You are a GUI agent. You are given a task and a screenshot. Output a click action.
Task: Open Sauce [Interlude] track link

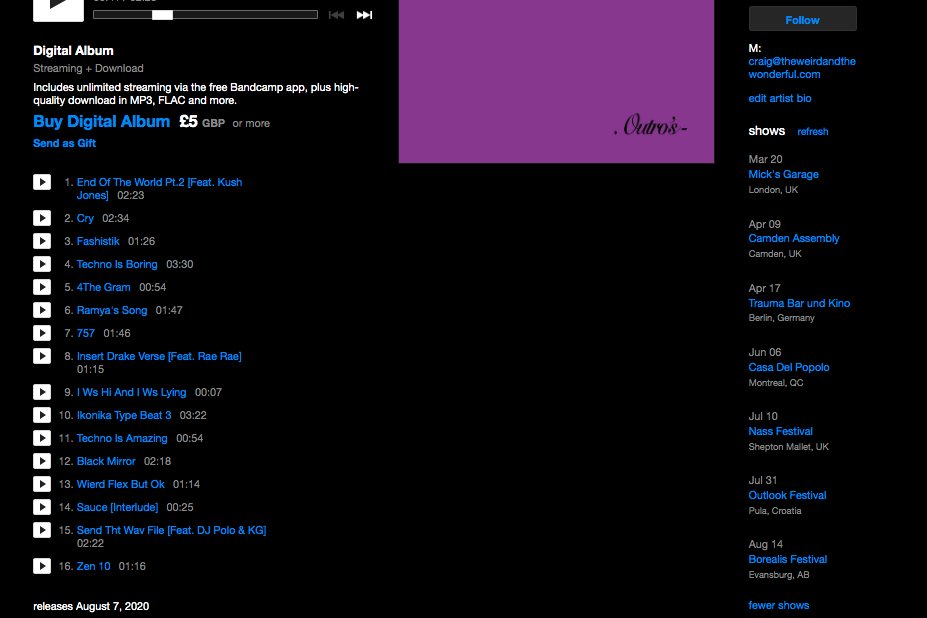point(118,507)
